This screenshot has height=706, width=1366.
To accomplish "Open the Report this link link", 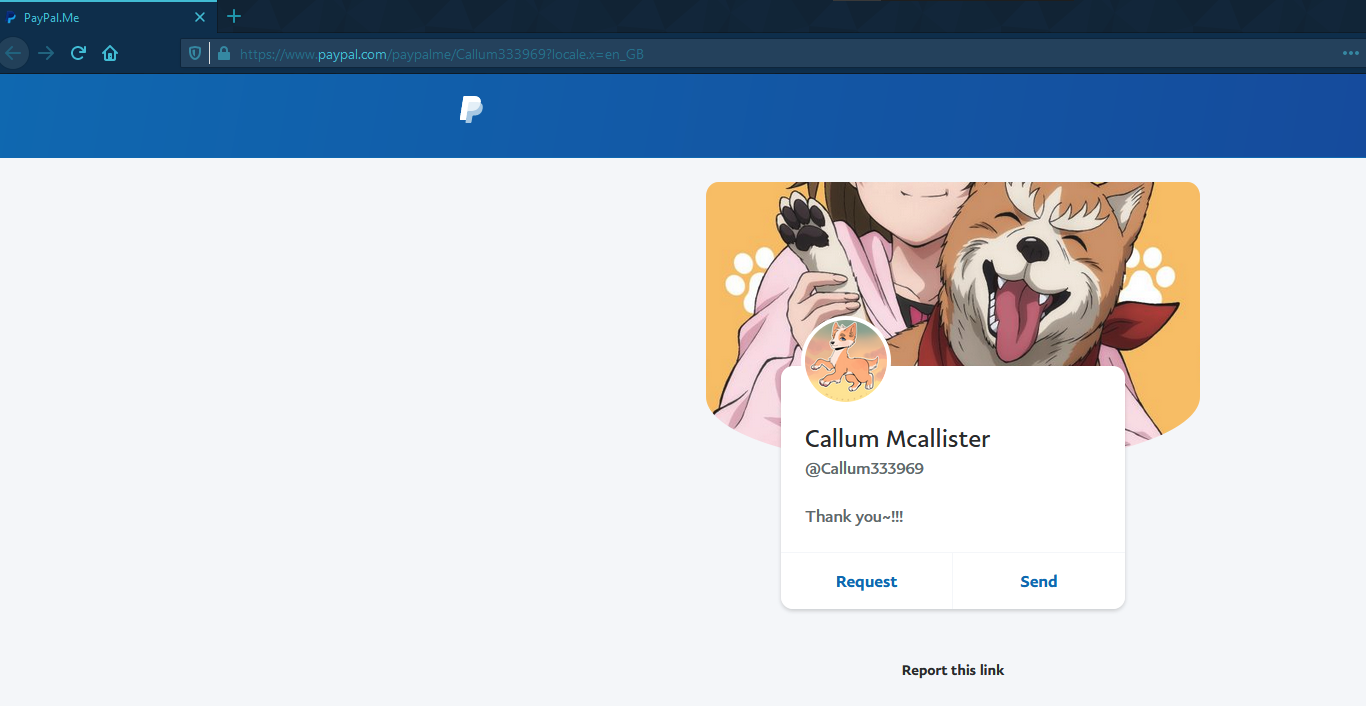I will (x=953, y=670).
